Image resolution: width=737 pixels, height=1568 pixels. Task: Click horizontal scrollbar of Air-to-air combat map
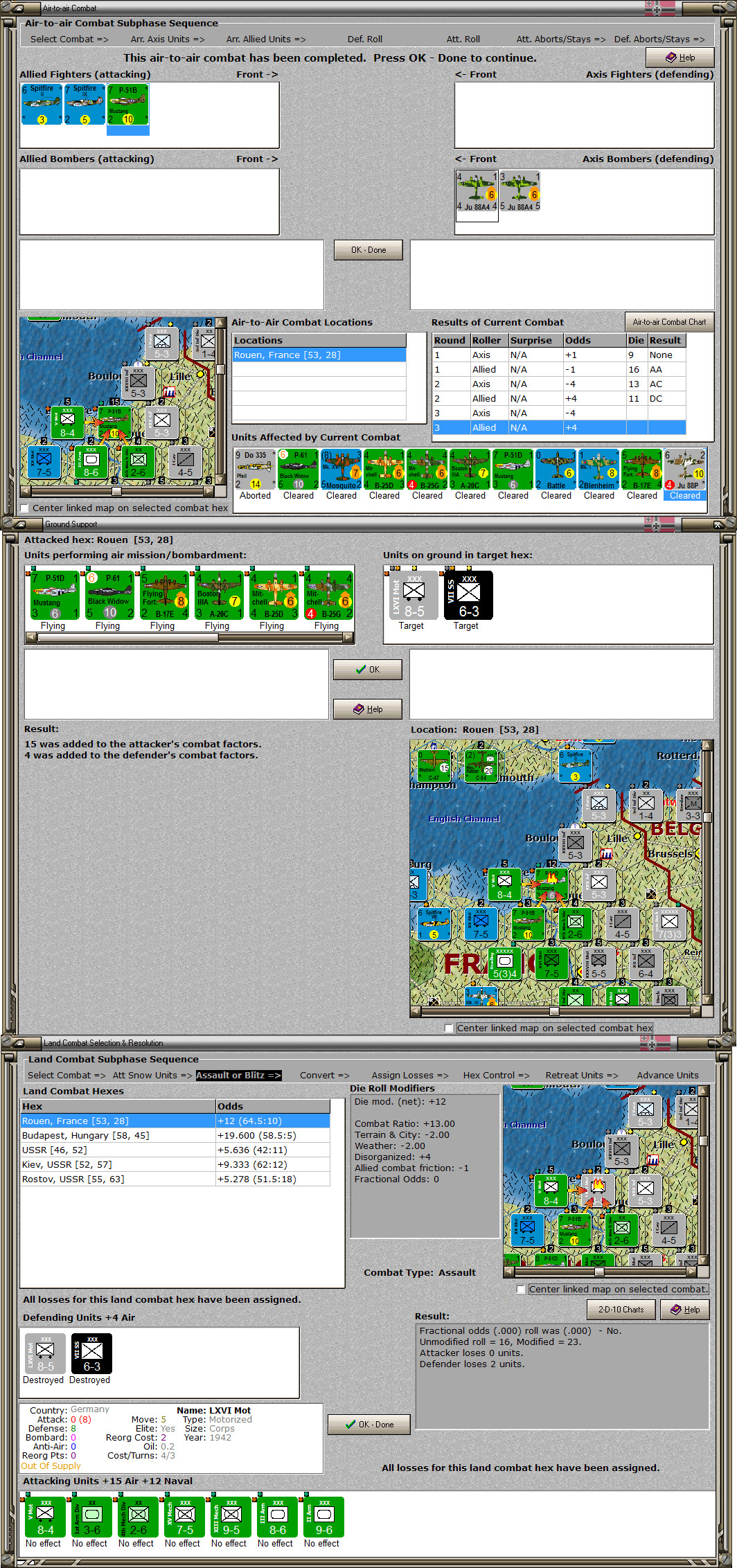[116, 492]
